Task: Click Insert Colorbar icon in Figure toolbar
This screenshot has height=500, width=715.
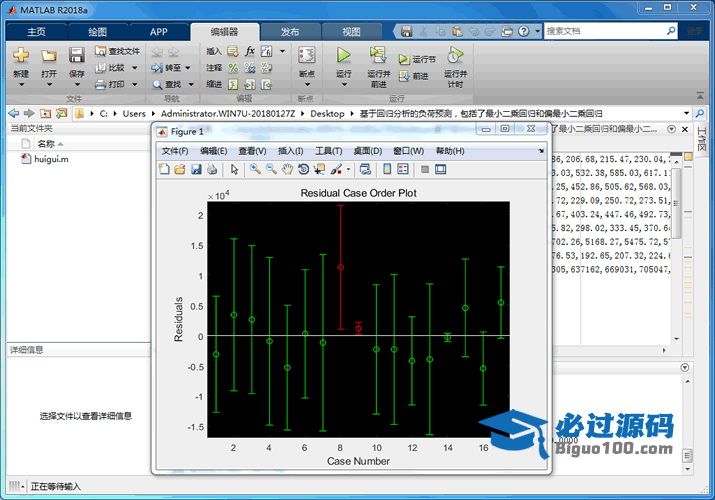Action: 387,170
